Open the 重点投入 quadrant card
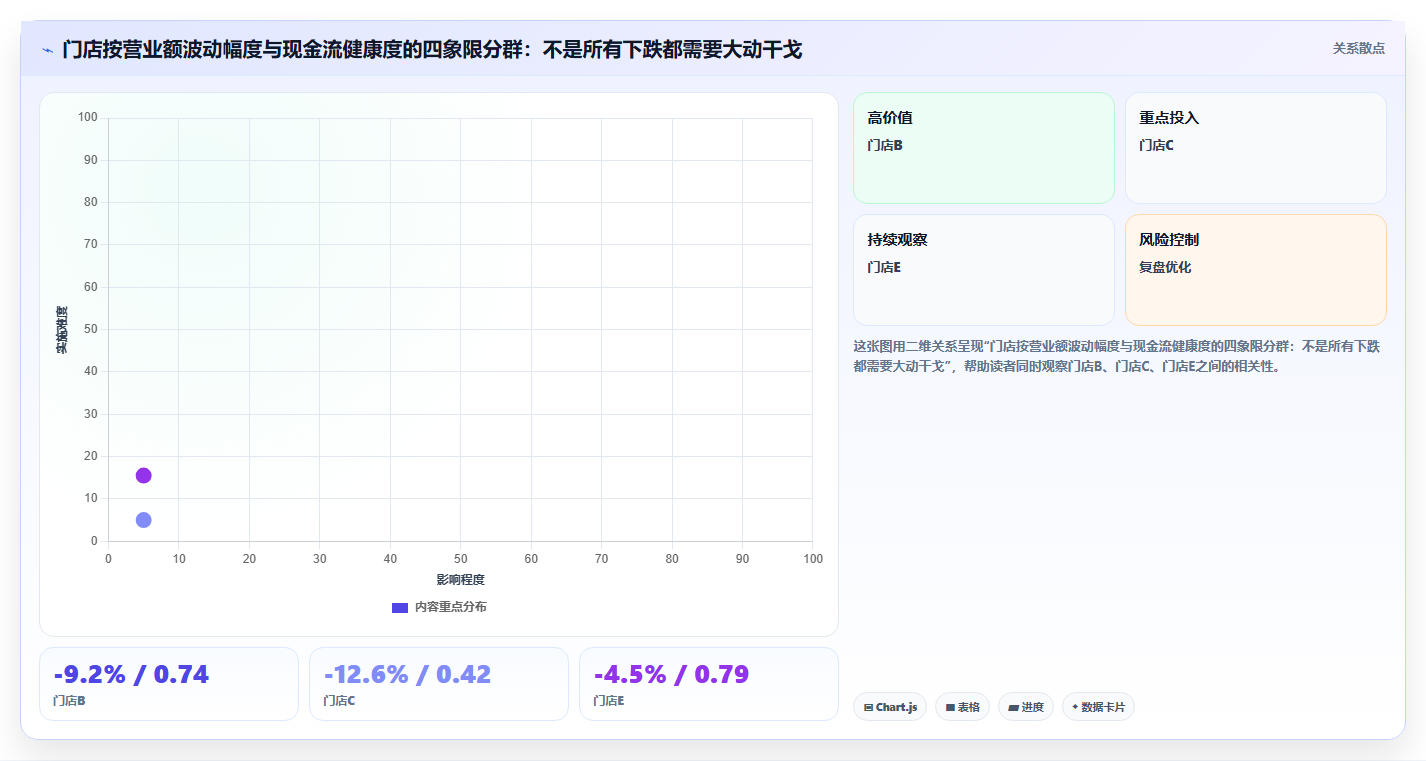 point(1256,148)
